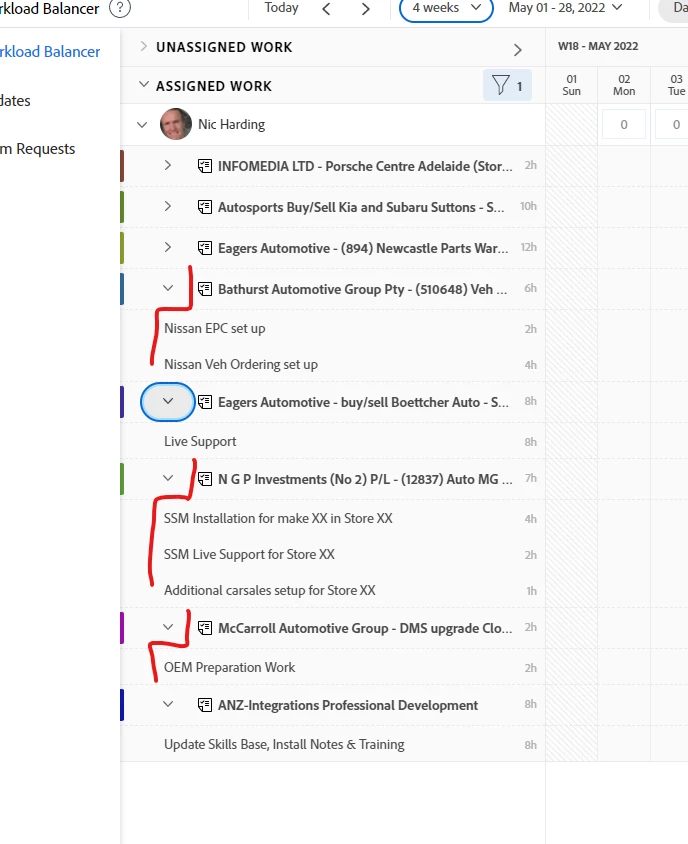Open the 4 weeks timeframe dropdown

pyautogui.click(x=446, y=8)
